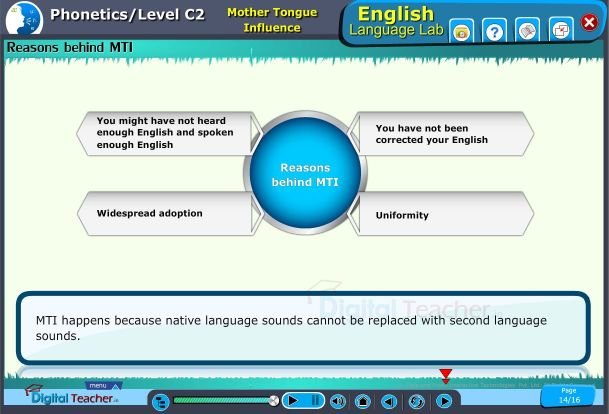Click the camera snapshot icon in header
The height and width of the screenshot is (414, 609).
pos(461,31)
